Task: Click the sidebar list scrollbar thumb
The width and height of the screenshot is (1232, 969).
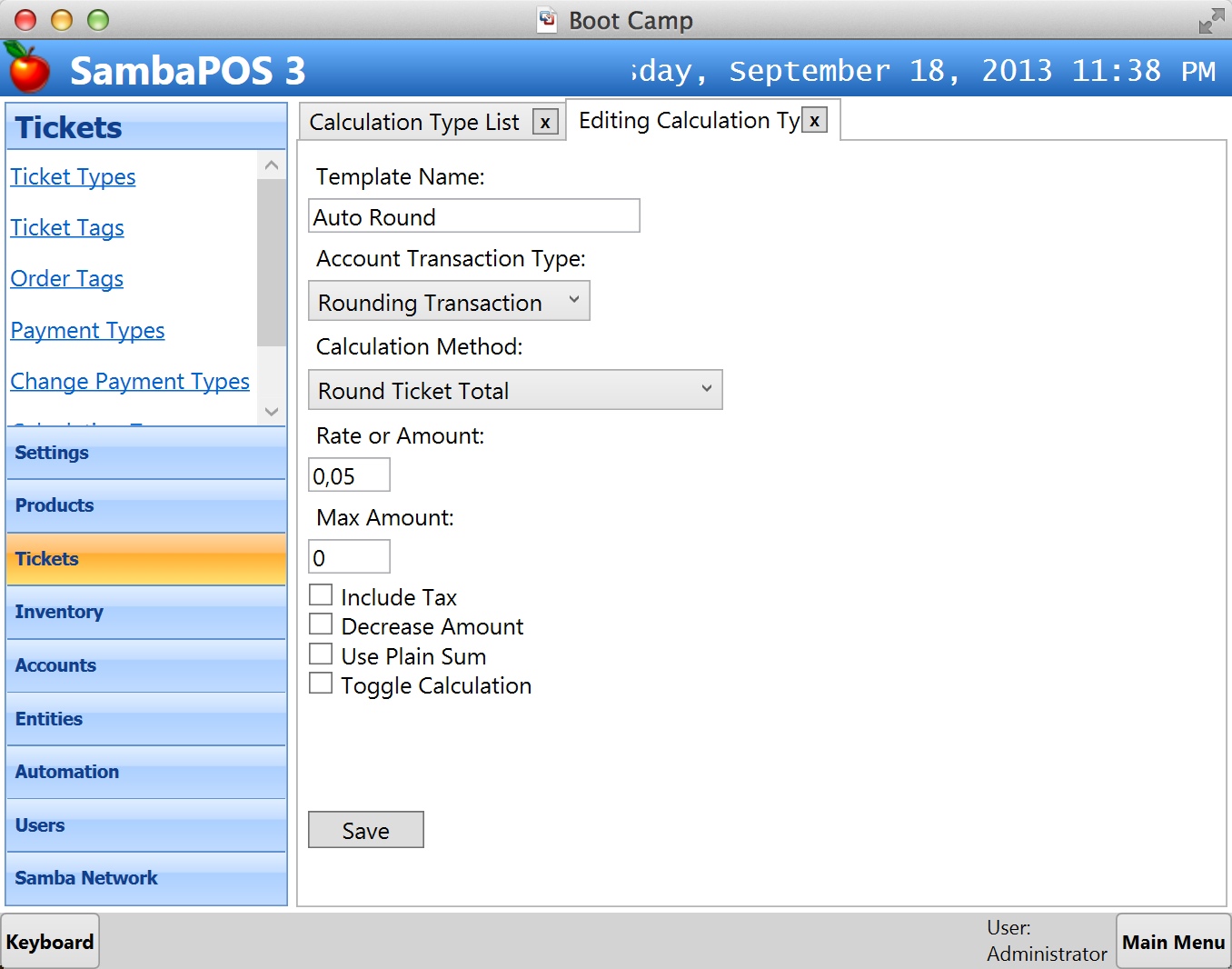Action: click(x=271, y=262)
